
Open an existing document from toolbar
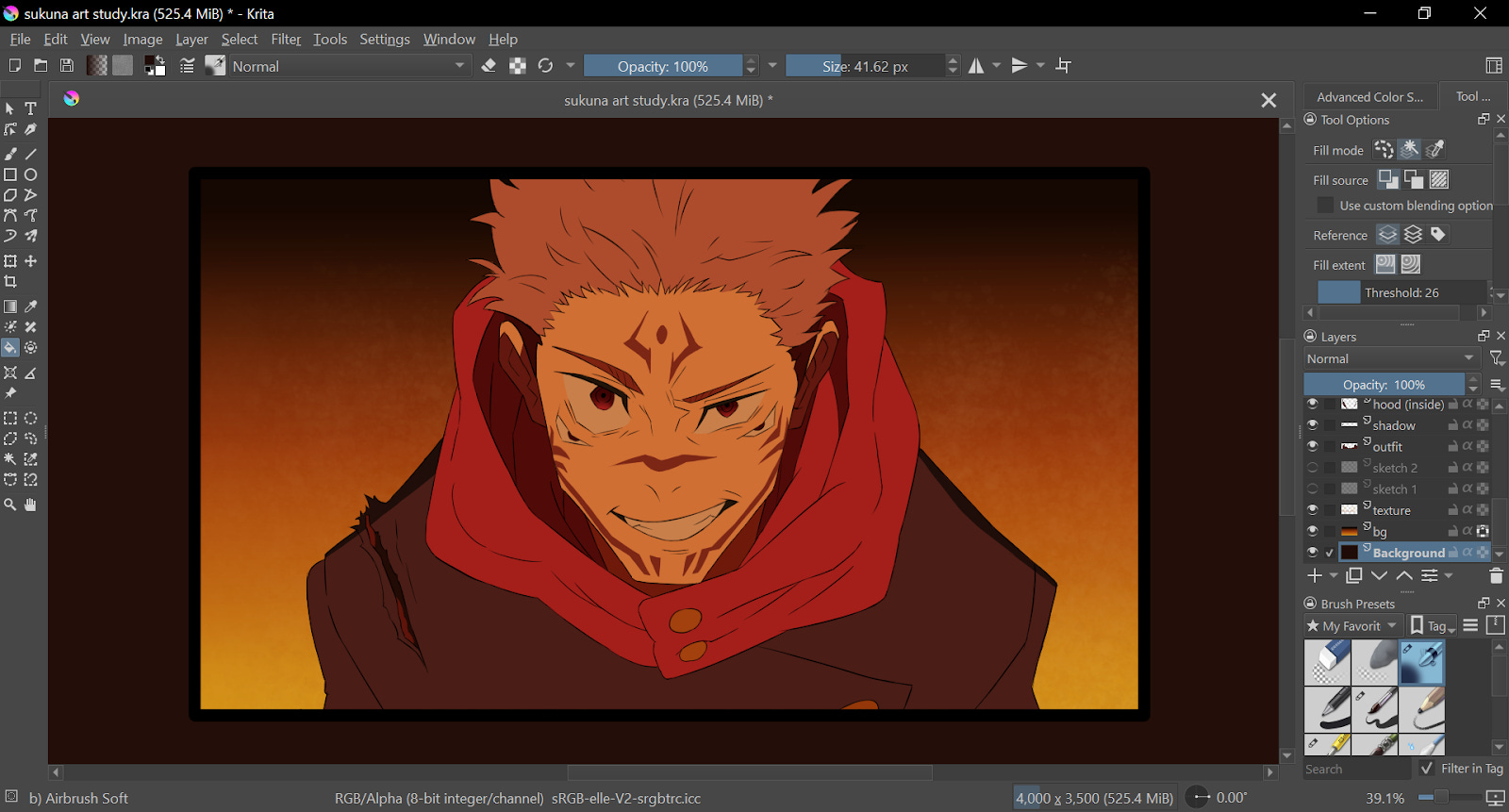click(41, 65)
